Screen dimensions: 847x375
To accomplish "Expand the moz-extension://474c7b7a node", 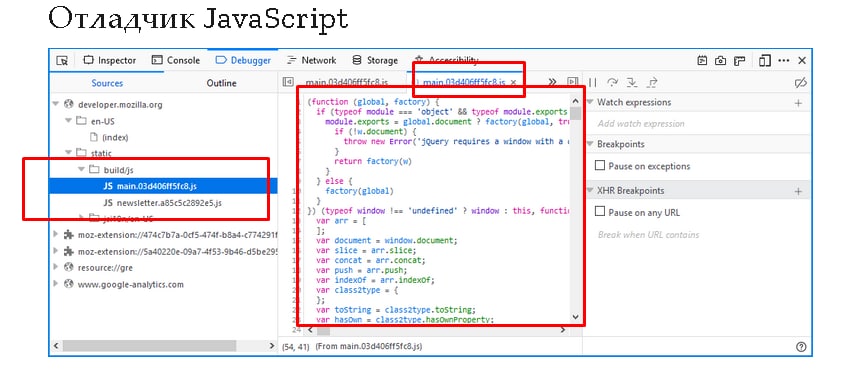I will [x=55, y=235].
